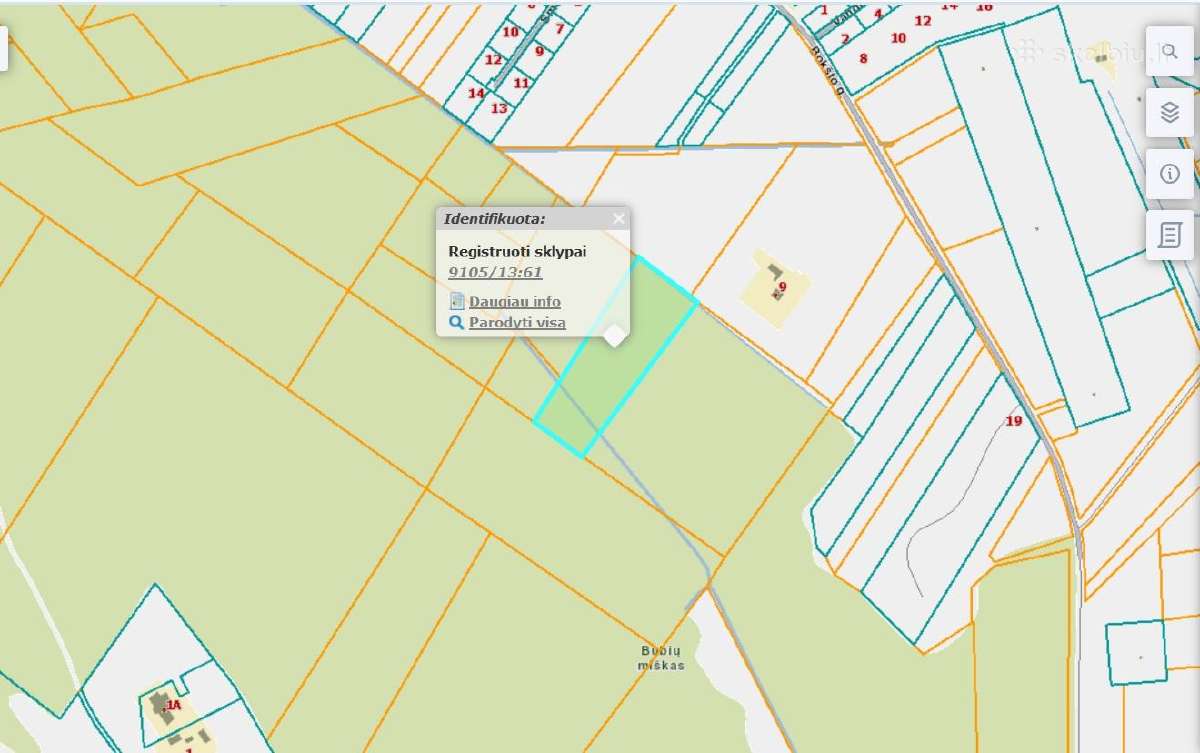Click plot number 11 label
The height and width of the screenshot is (753, 1200).
tap(521, 83)
